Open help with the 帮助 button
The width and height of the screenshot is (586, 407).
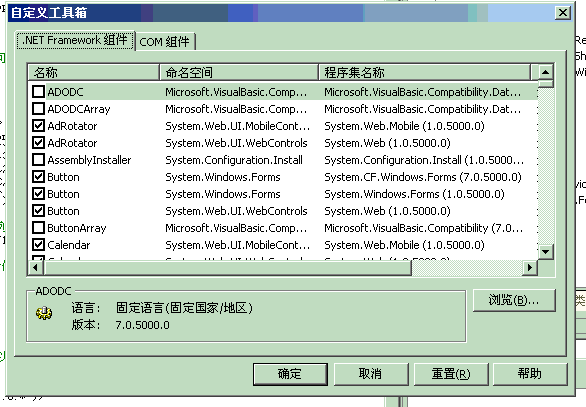click(530, 374)
